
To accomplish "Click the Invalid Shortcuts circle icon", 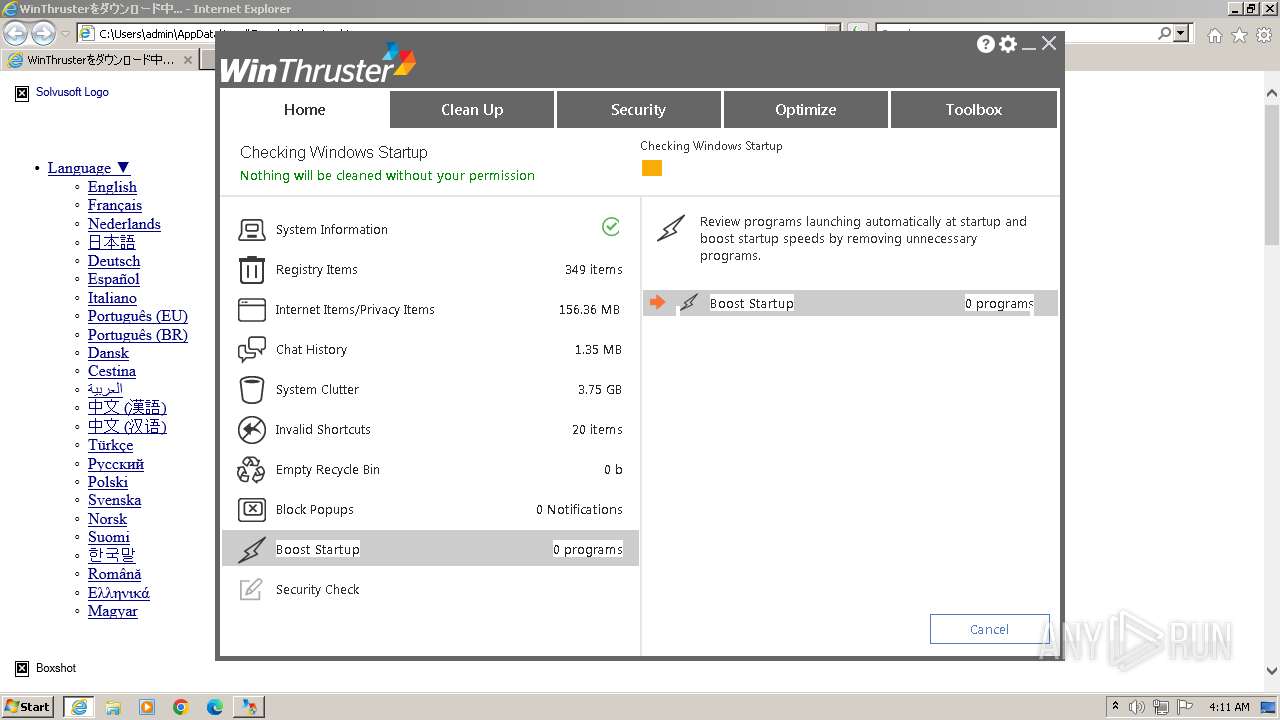I will tap(252, 430).
